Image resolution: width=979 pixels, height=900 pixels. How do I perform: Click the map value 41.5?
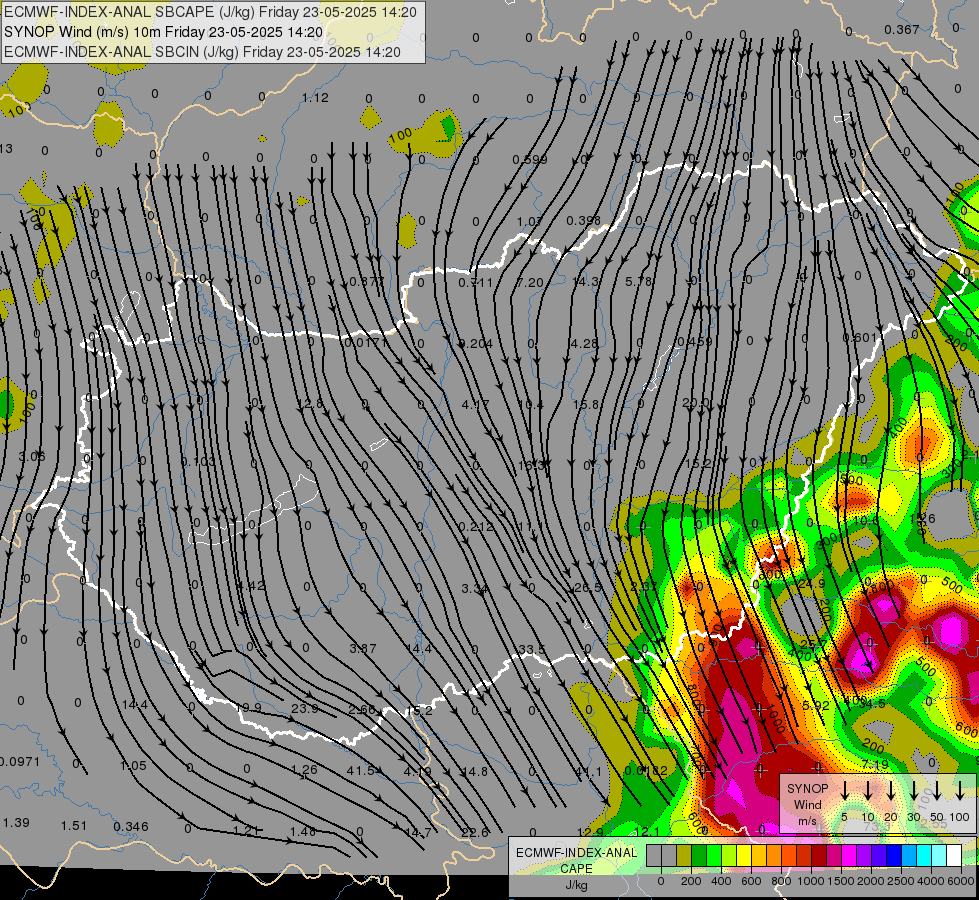click(360, 771)
